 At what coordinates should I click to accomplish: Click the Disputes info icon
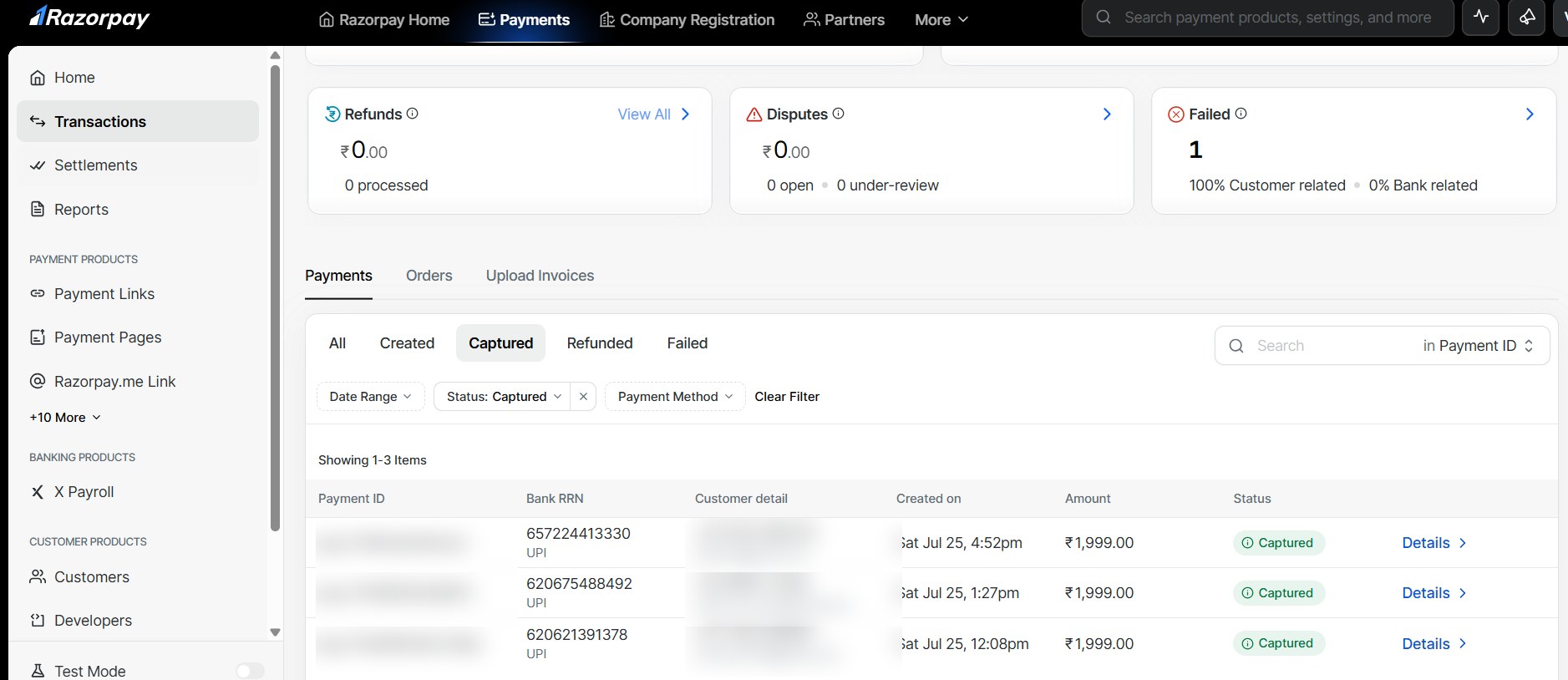(838, 114)
